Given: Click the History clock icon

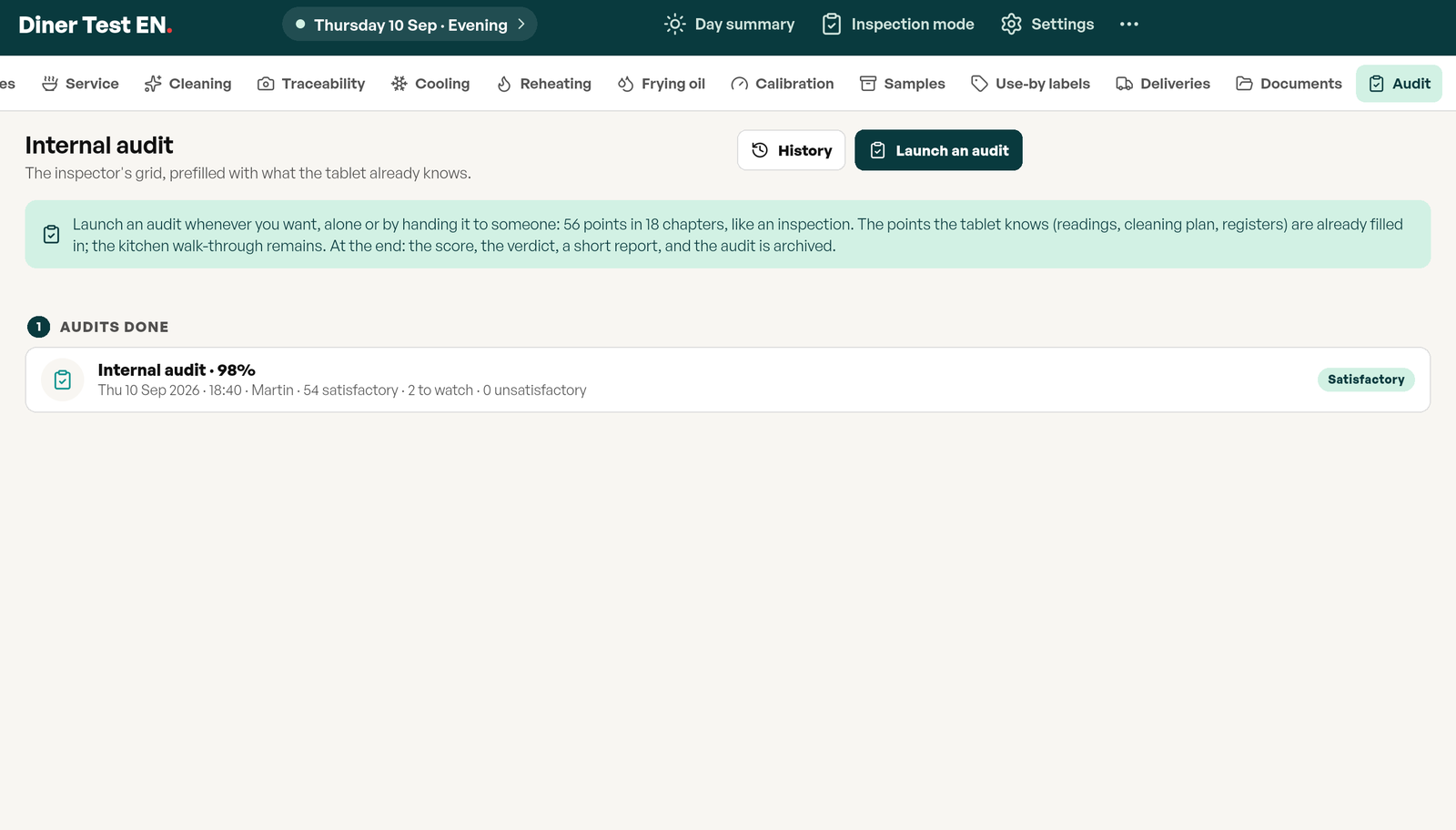Looking at the screenshot, I should 760,150.
